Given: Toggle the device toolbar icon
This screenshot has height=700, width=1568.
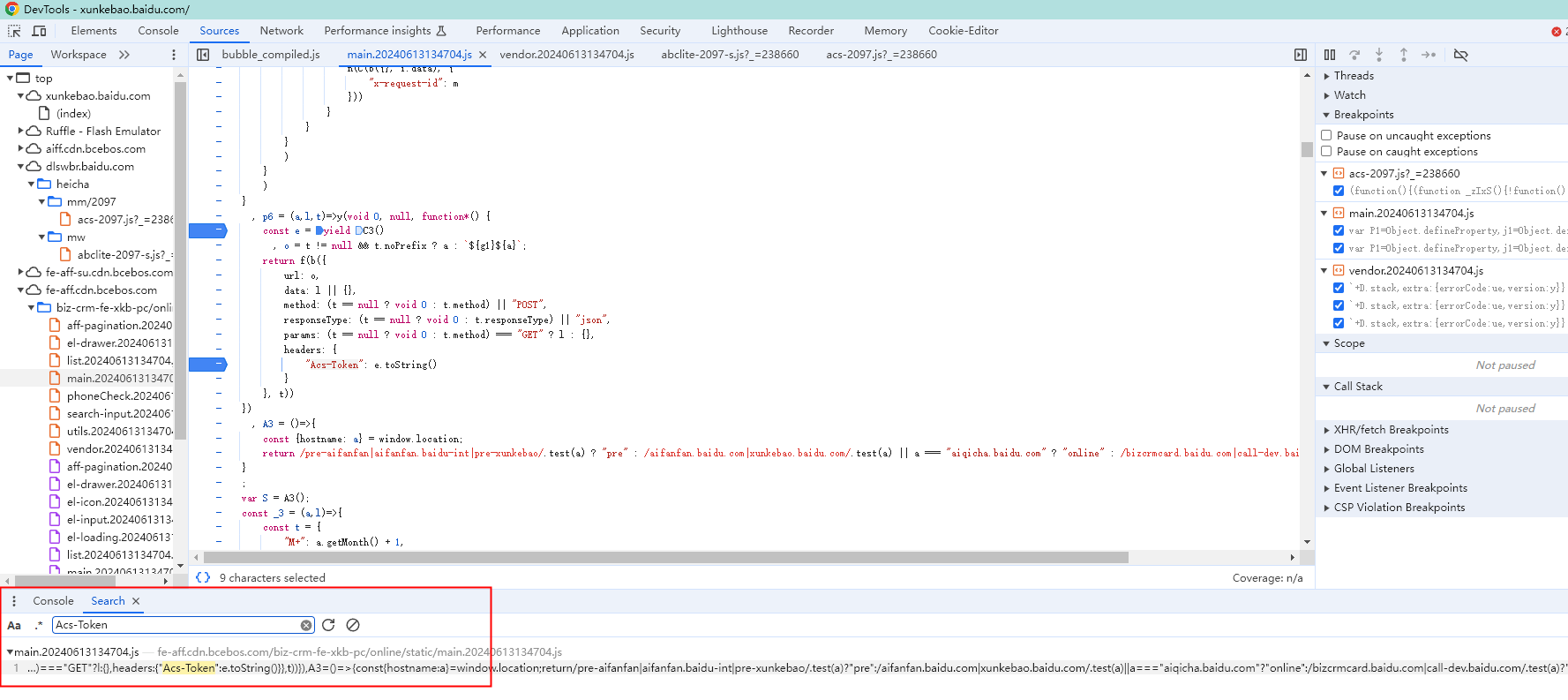Looking at the screenshot, I should (39, 31).
